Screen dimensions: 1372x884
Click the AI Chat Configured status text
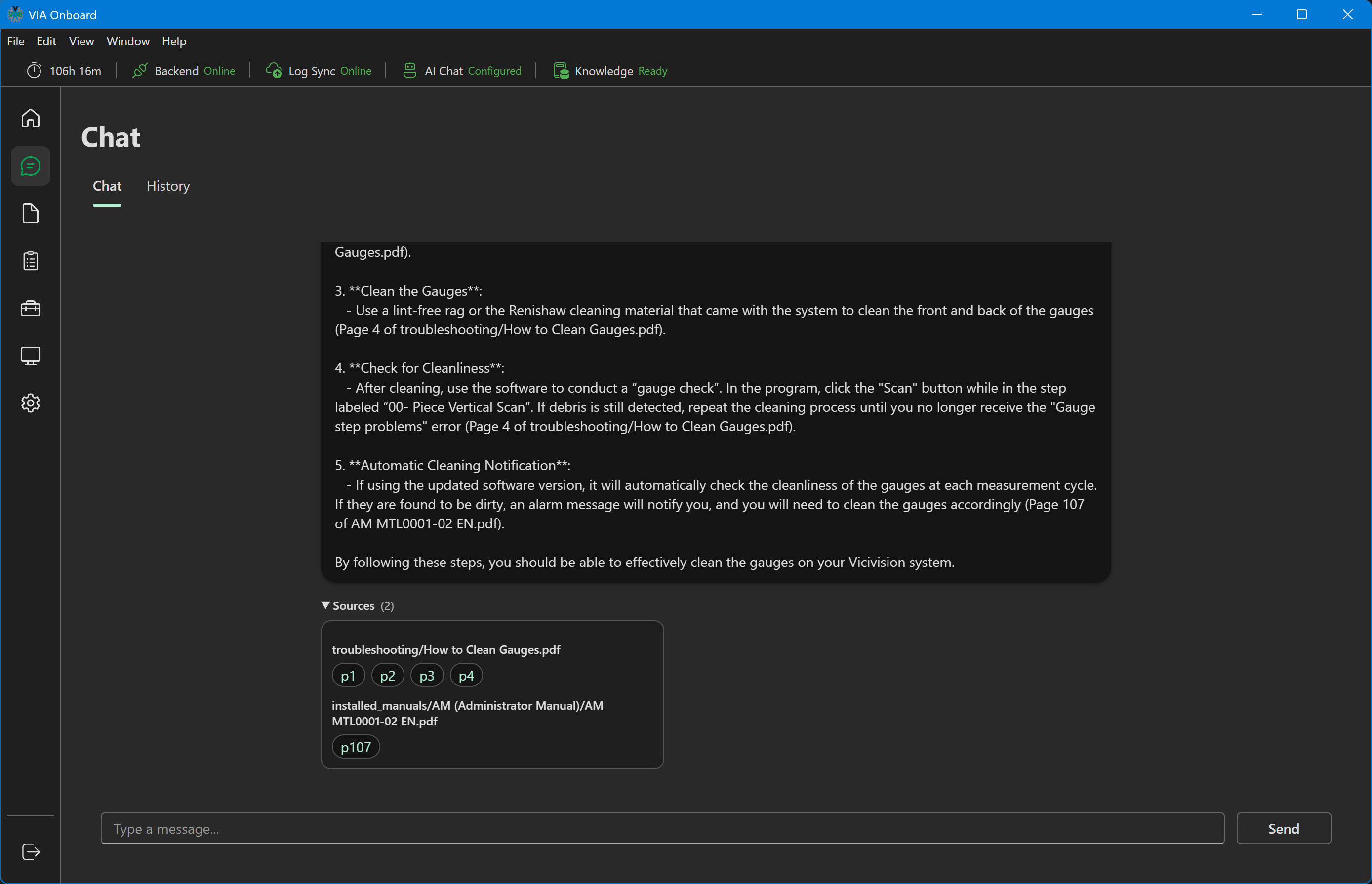pos(473,71)
